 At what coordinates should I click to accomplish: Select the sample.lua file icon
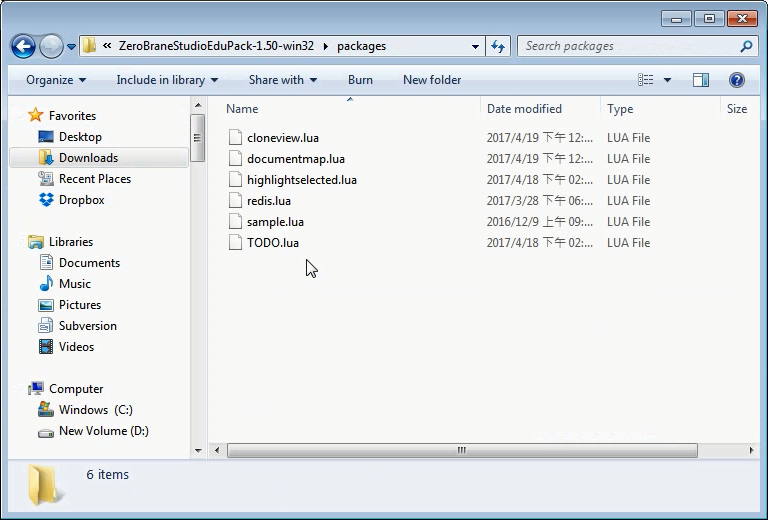point(236,222)
